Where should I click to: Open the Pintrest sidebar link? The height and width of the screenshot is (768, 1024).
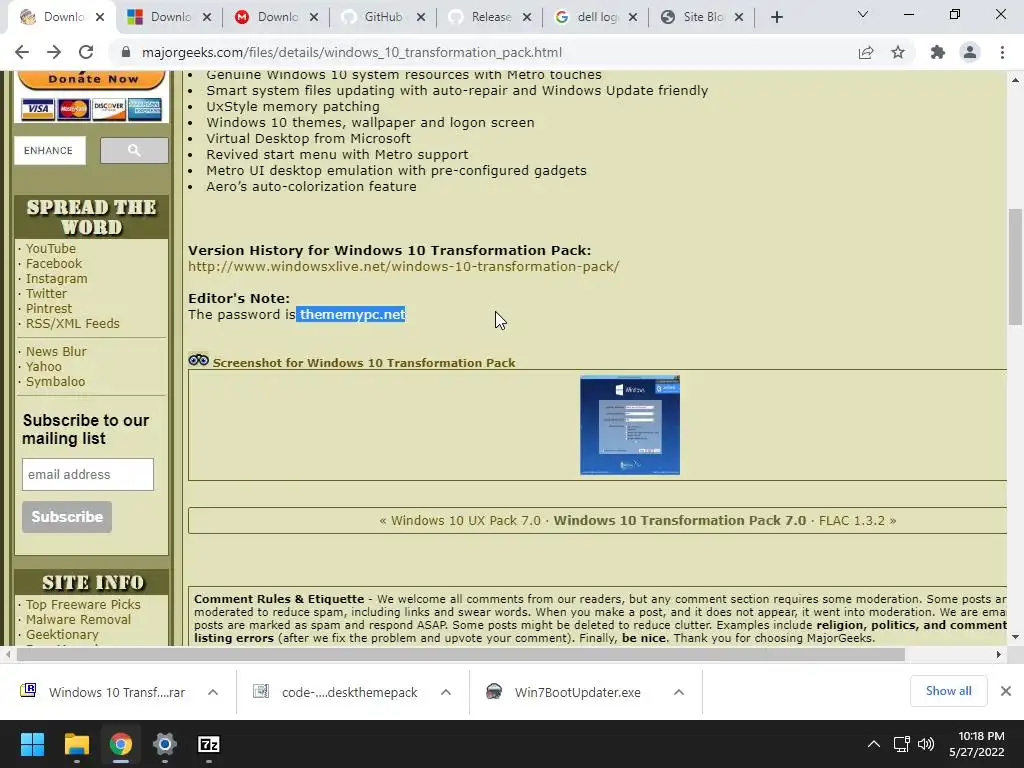[49, 309]
